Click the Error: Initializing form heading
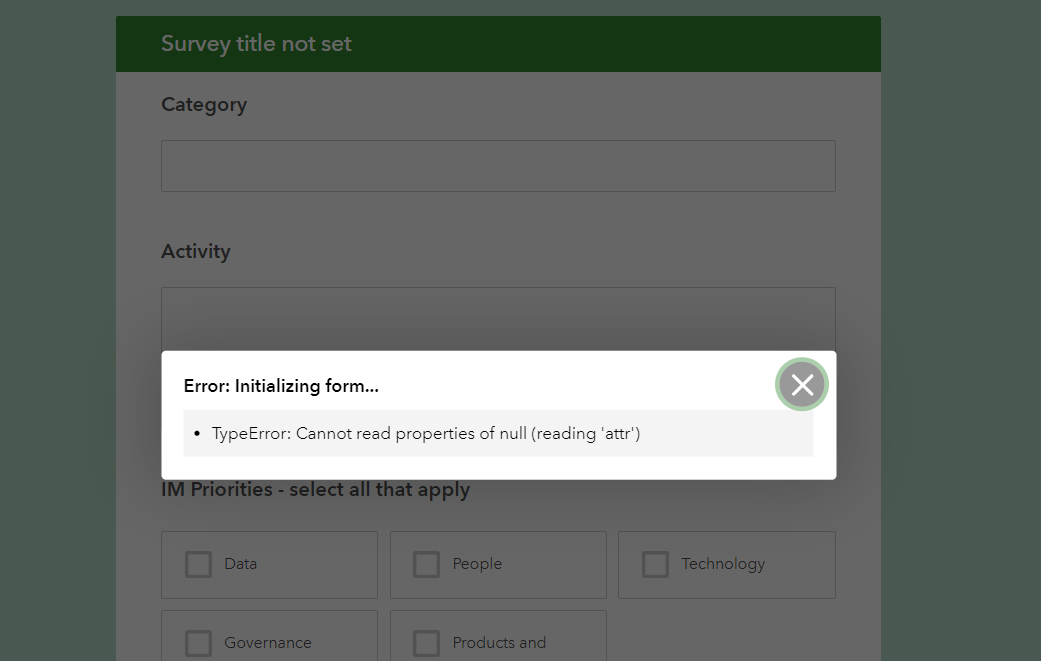Image resolution: width=1041 pixels, height=661 pixels. pyautogui.click(x=281, y=386)
